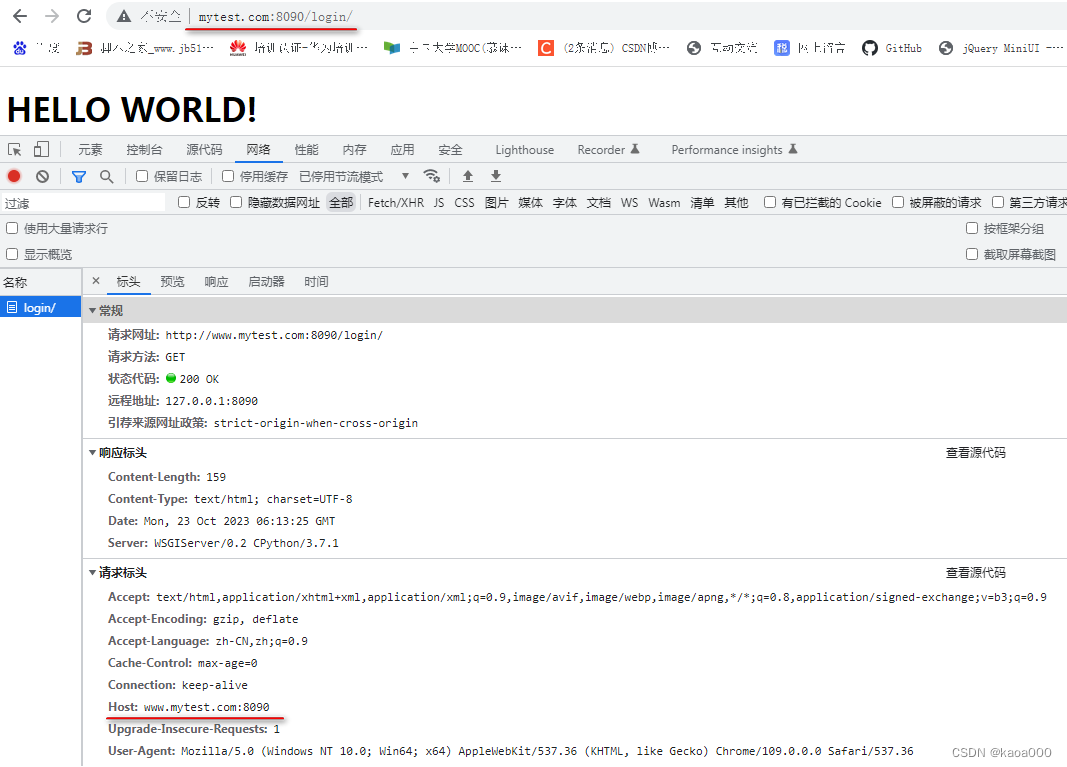Click the 查看源代码 link for response headers
1067x767 pixels.
pyautogui.click(x=975, y=452)
